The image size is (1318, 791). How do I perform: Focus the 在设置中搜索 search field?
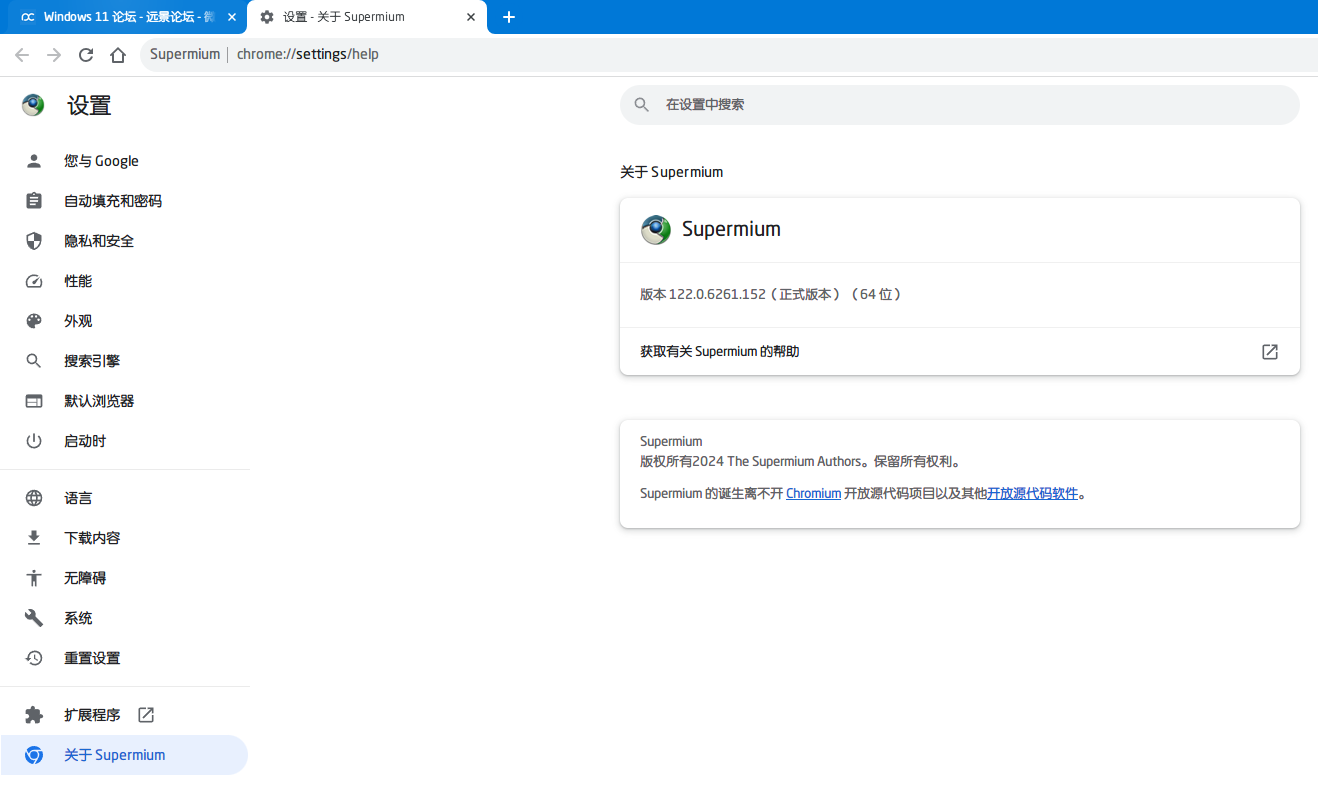[960, 105]
